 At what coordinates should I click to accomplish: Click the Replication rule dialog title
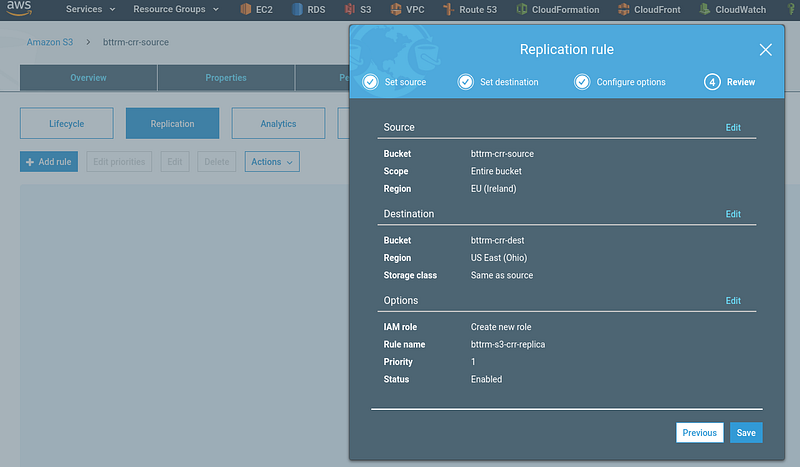(x=566, y=50)
